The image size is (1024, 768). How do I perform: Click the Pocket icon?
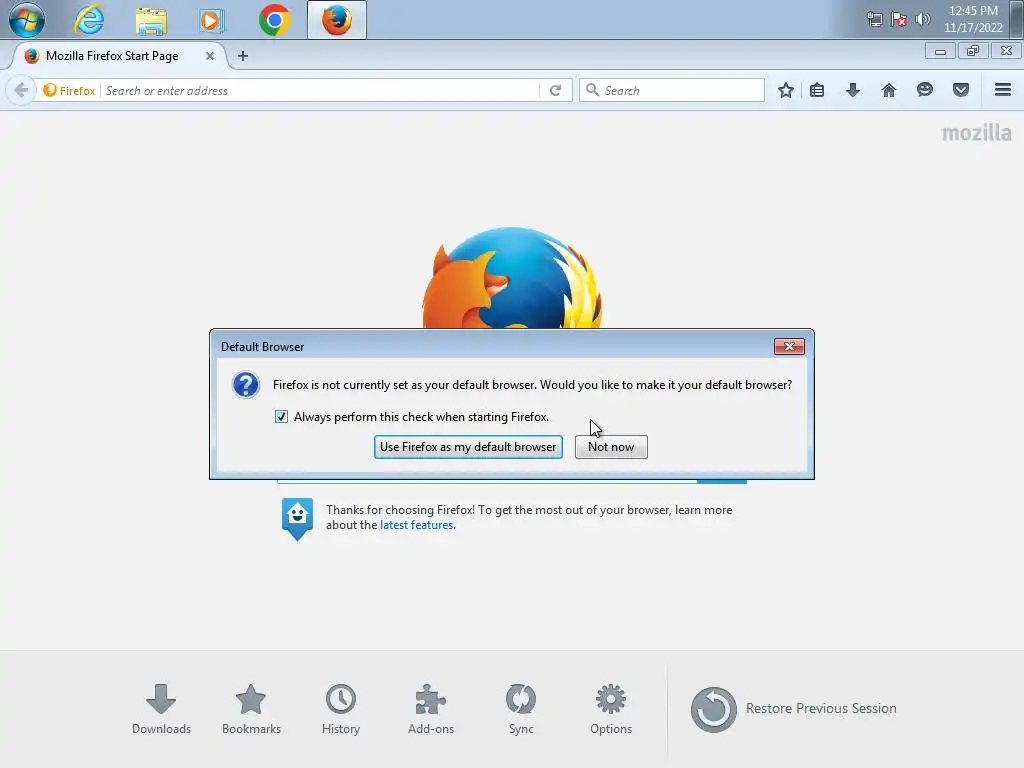pos(961,90)
